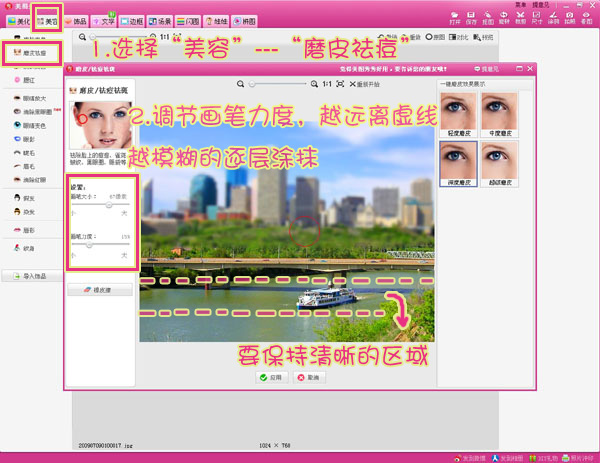Open the 文字 tab
This screenshot has width=600, height=463.
(104, 21)
